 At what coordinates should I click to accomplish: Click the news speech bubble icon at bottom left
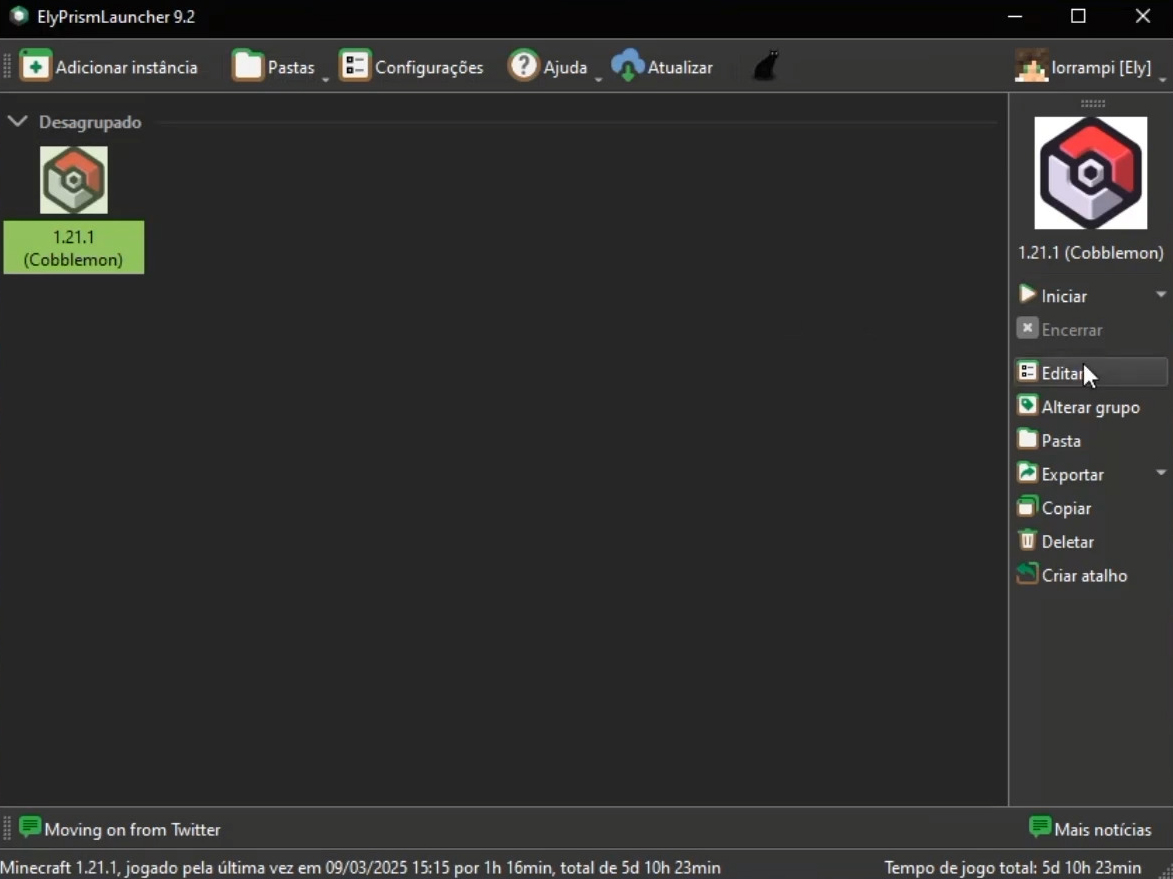click(x=30, y=827)
